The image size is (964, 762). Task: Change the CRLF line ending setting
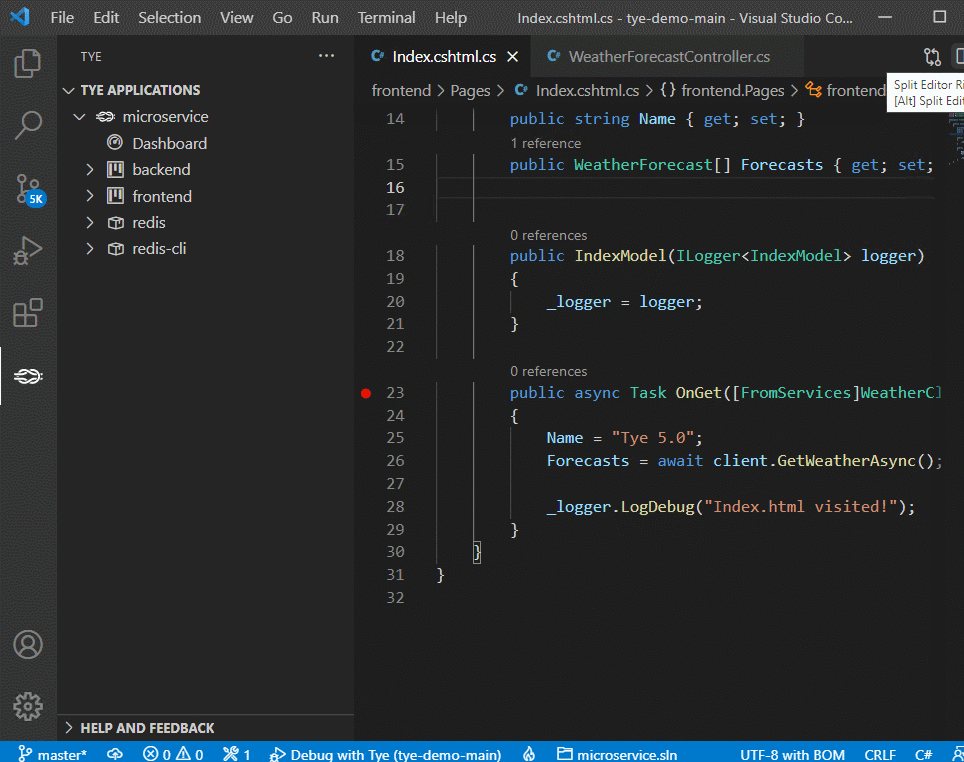(880, 754)
